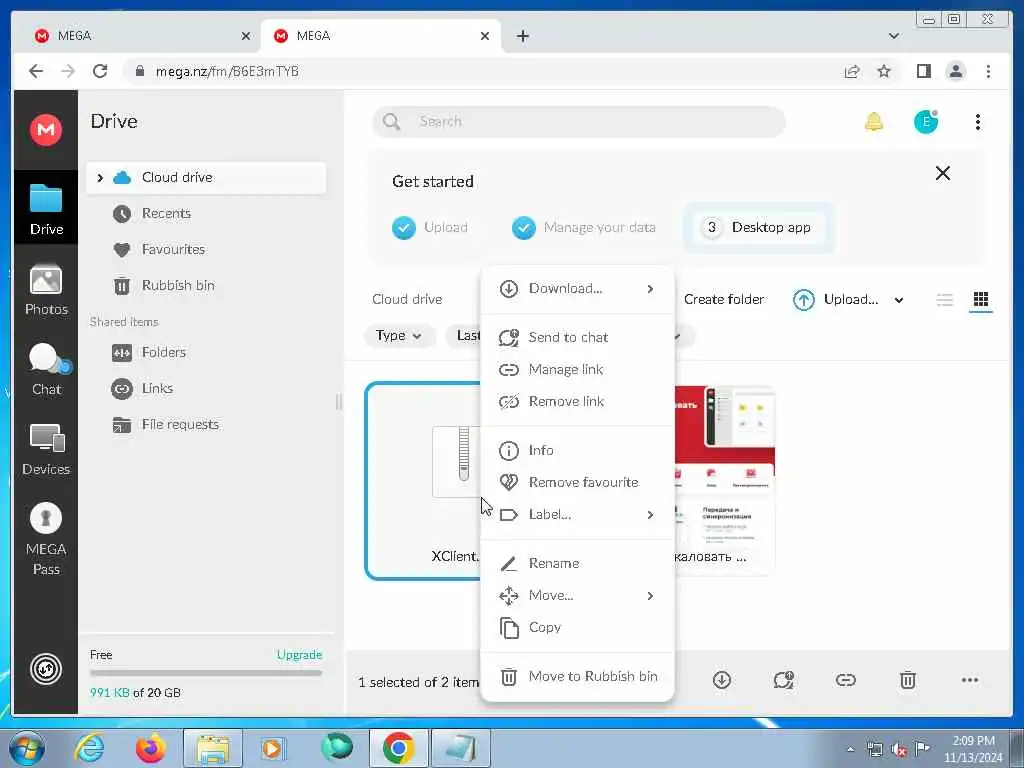Open Info for the selected file
Screen dimensions: 1024x768
click(x=577, y=450)
